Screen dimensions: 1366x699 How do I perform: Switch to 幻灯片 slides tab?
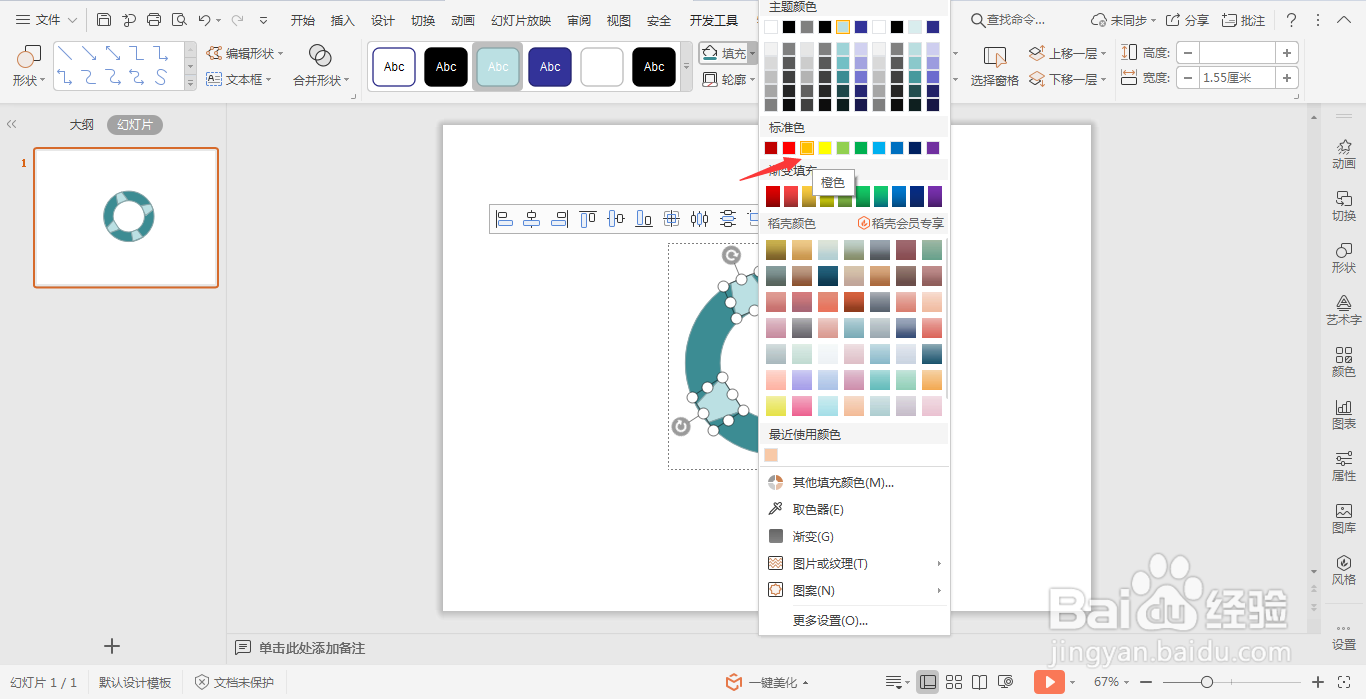tap(135, 125)
